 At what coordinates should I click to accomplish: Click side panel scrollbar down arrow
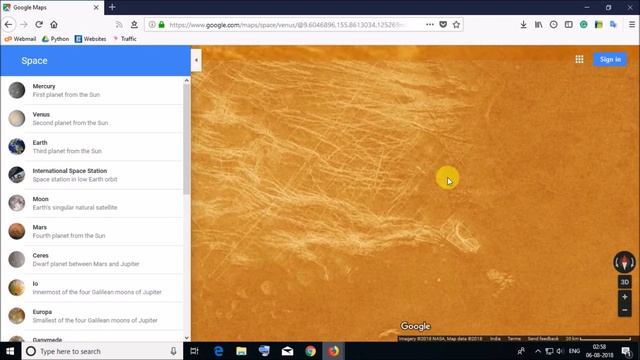point(187,338)
